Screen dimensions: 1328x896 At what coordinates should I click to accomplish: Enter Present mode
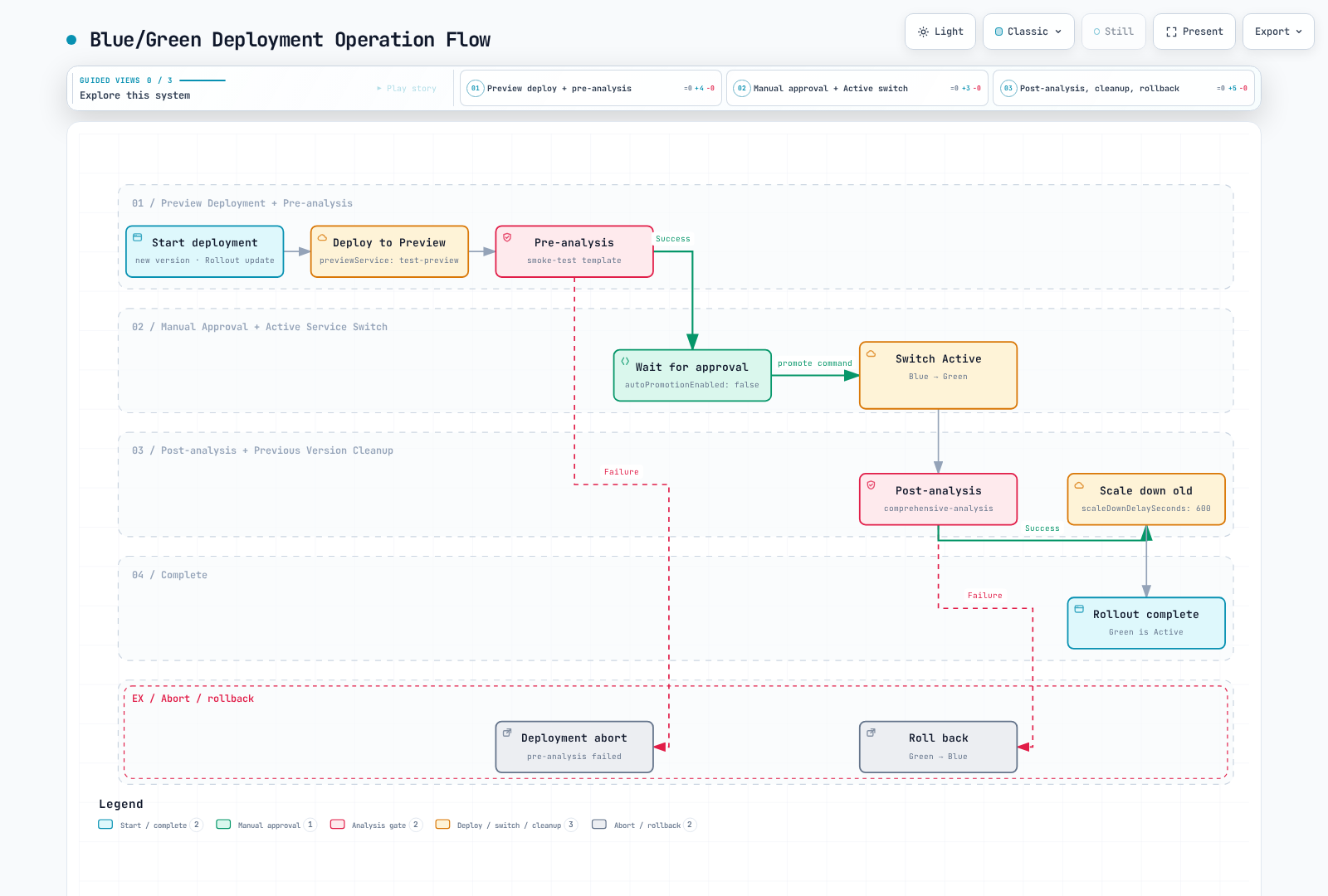click(1194, 32)
